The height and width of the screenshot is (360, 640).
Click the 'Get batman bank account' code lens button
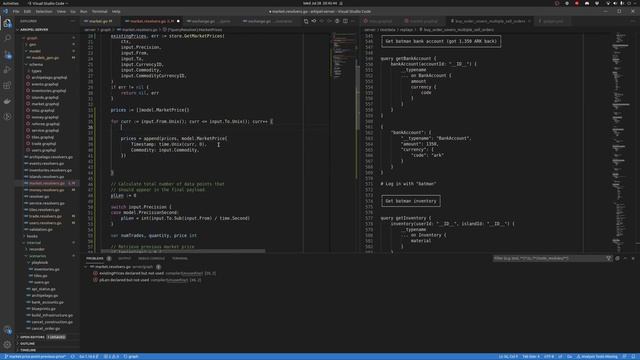pos(441,41)
